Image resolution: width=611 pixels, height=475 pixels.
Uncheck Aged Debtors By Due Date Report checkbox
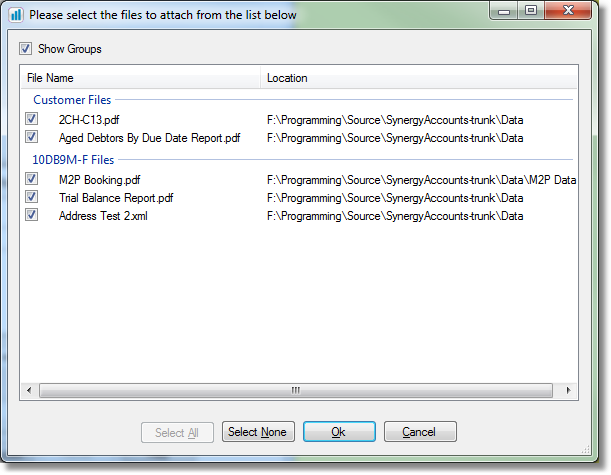pos(32,138)
